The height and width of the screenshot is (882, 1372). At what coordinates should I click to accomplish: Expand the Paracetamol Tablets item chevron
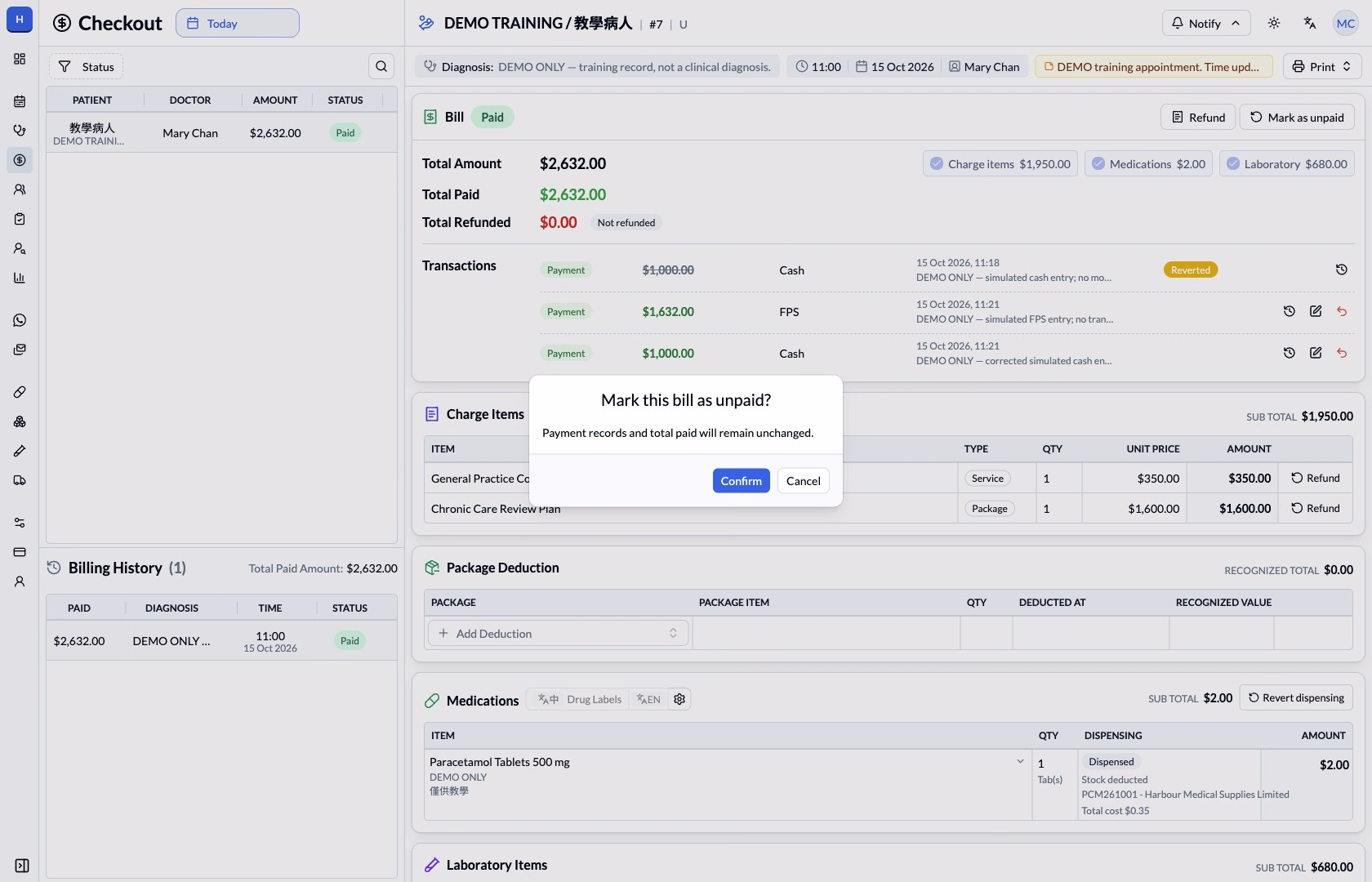pos(1020,761)
